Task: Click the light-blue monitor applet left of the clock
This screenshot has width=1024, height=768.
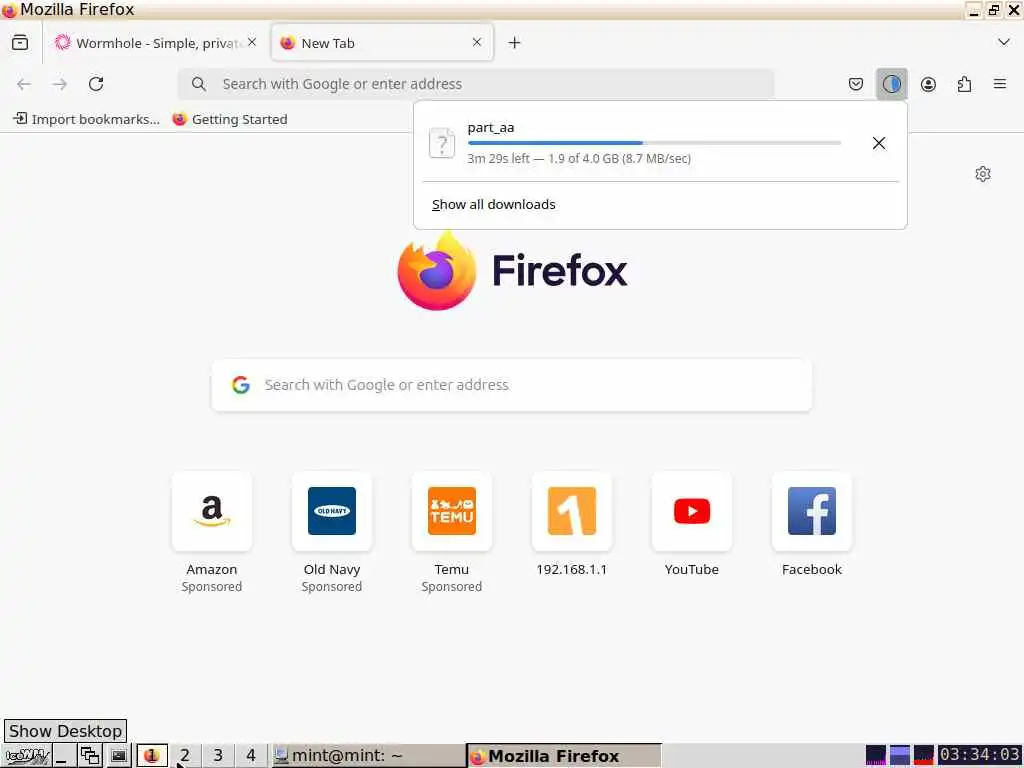Action: (x=899, y=755)
